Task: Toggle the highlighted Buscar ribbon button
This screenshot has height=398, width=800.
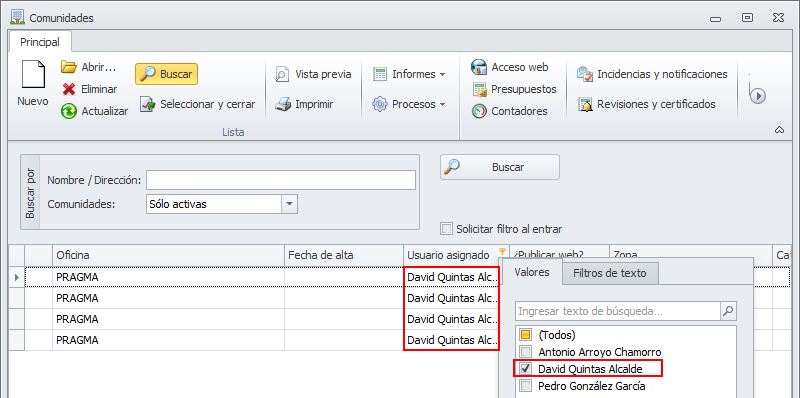Action: [166, 74]
